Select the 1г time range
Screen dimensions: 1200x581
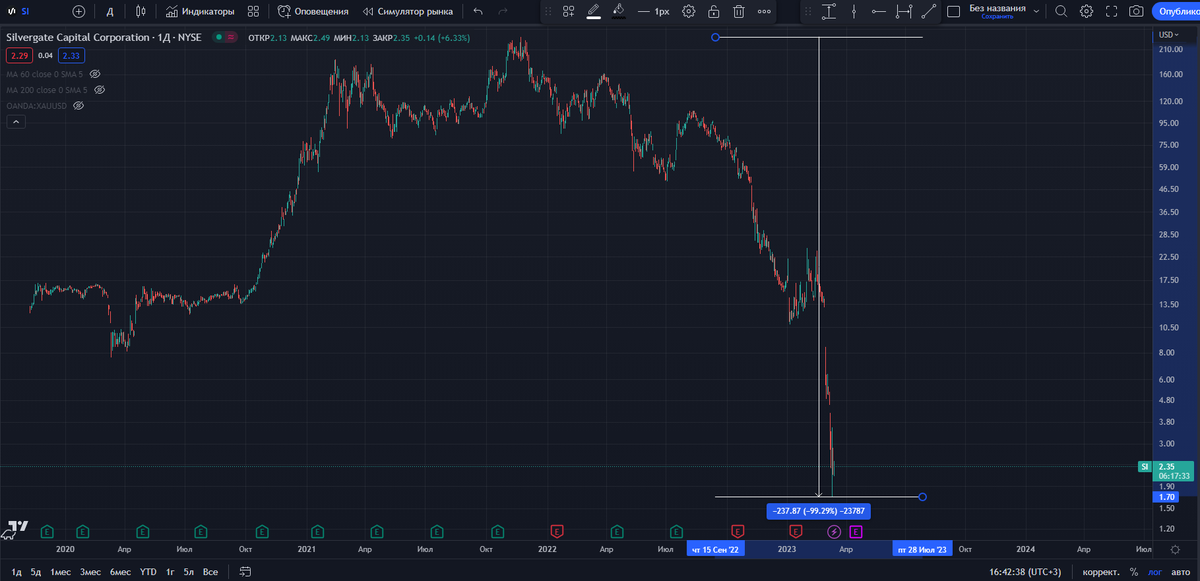[171, 571]
